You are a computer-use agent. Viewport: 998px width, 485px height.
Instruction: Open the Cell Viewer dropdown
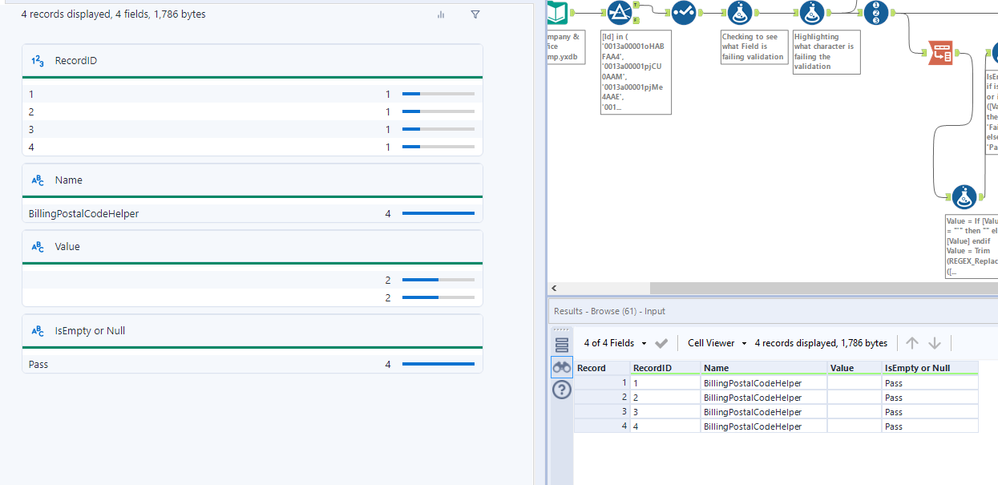[717, 343]
